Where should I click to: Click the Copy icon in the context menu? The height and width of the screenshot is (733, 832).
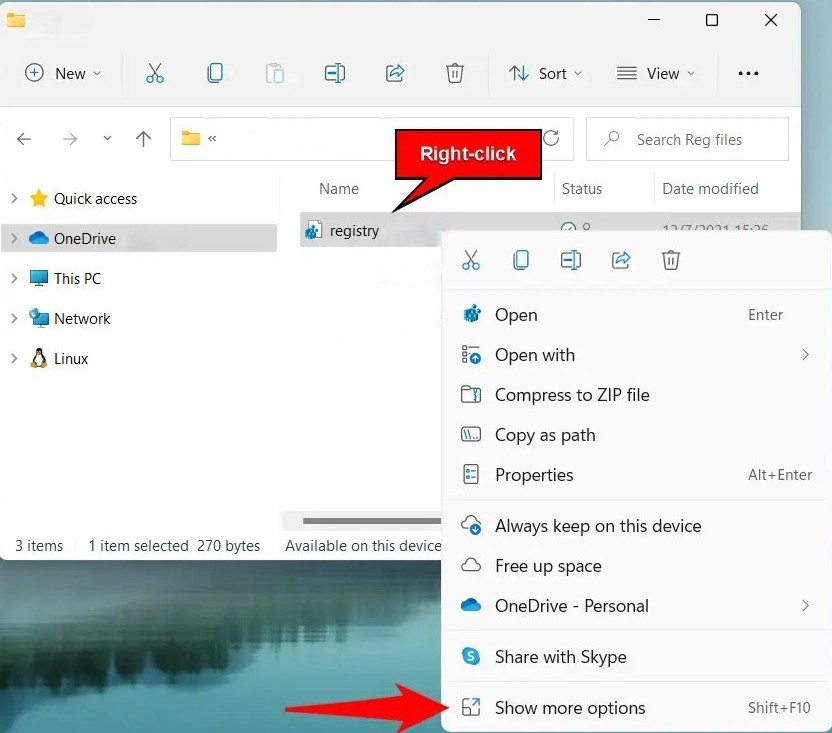coord(521,260)
